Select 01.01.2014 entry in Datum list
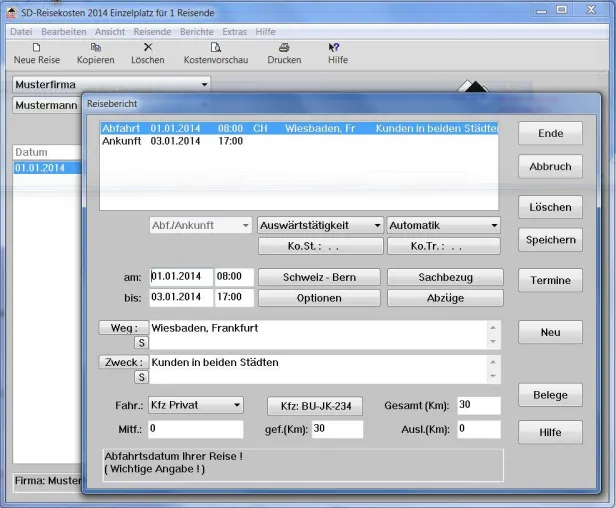Image resolution: width=616 pixels, height=508 pixels. pyautogui.click(x=47, y=168)
